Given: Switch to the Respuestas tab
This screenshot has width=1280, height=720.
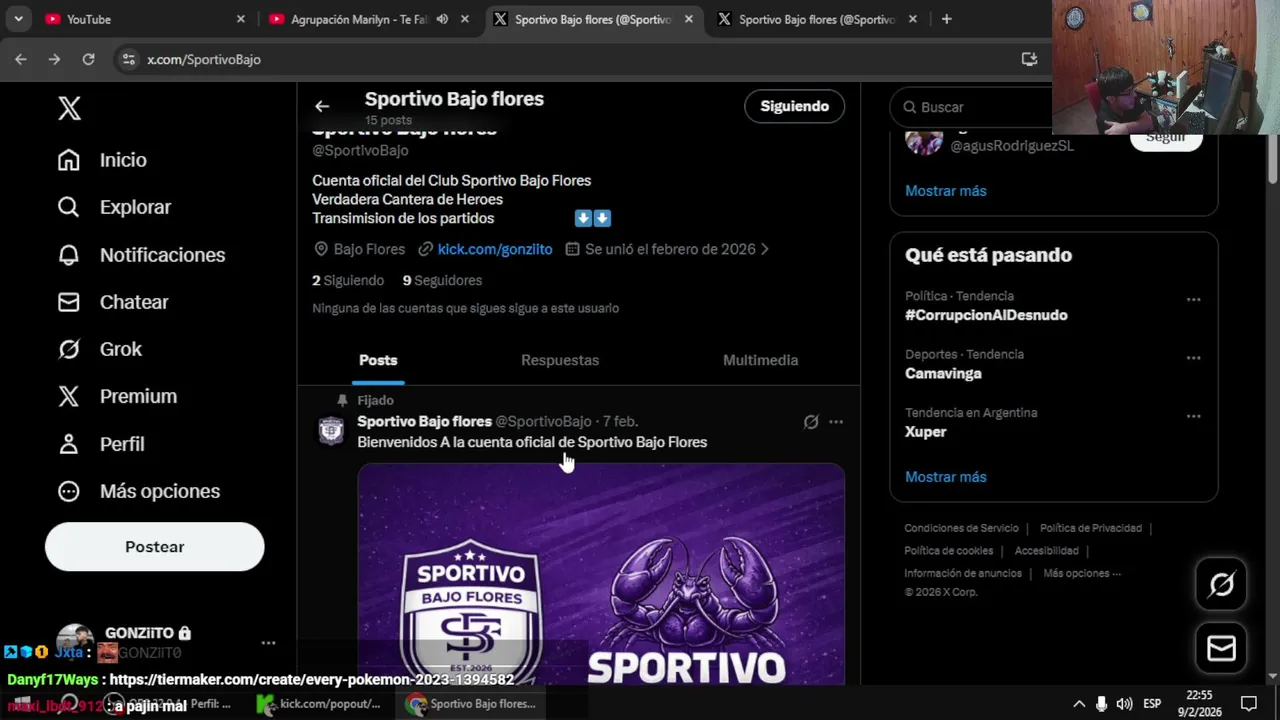Looking at the screenshot, I should click(560, 360).
